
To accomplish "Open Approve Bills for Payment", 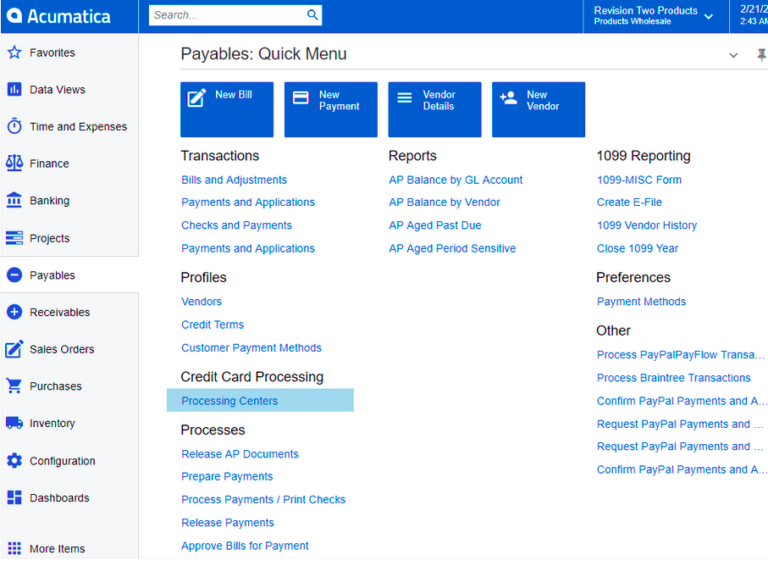I will 245,545.
